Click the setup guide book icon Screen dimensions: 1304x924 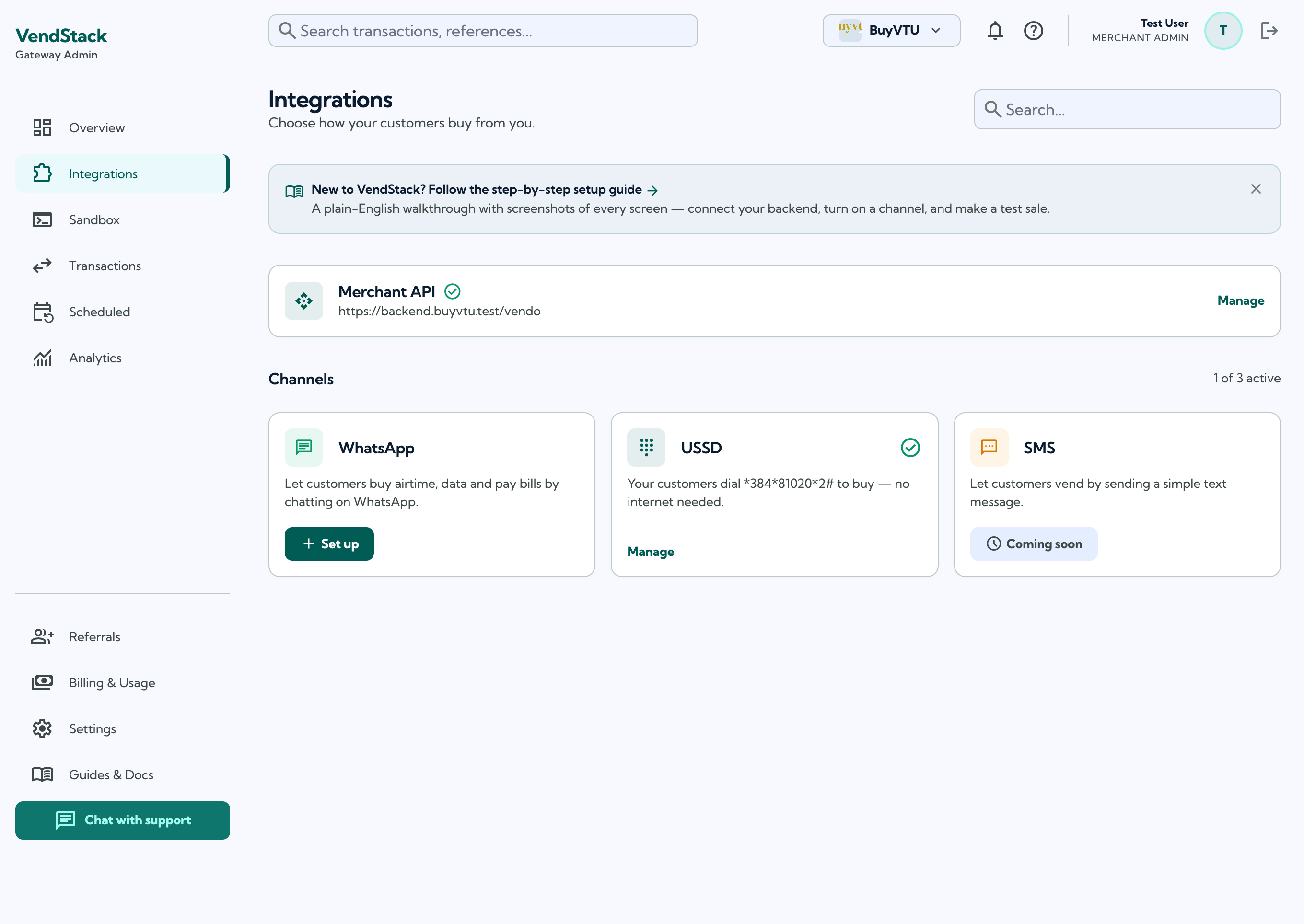click(294, 191)
